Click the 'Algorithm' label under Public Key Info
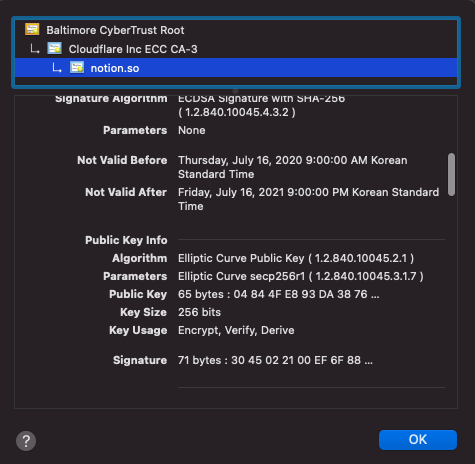 click(x=139, y=258)
